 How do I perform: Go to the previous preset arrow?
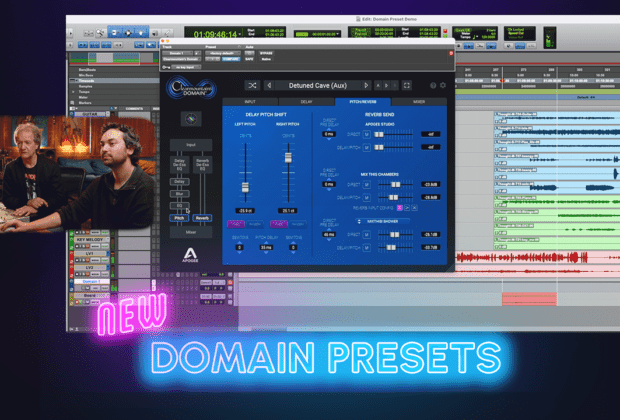pos(269,85)
